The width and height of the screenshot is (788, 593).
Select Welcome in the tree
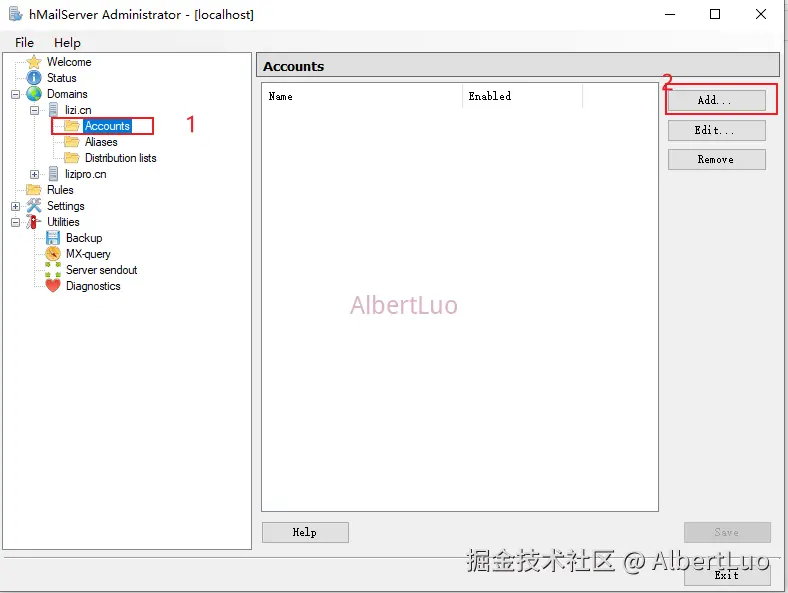coord(69,62)
